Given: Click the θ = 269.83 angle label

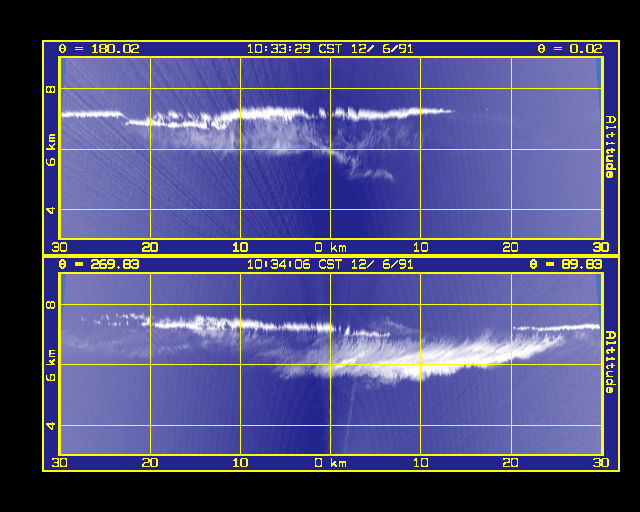Looking at the screenshot, I should pos(99,264).
